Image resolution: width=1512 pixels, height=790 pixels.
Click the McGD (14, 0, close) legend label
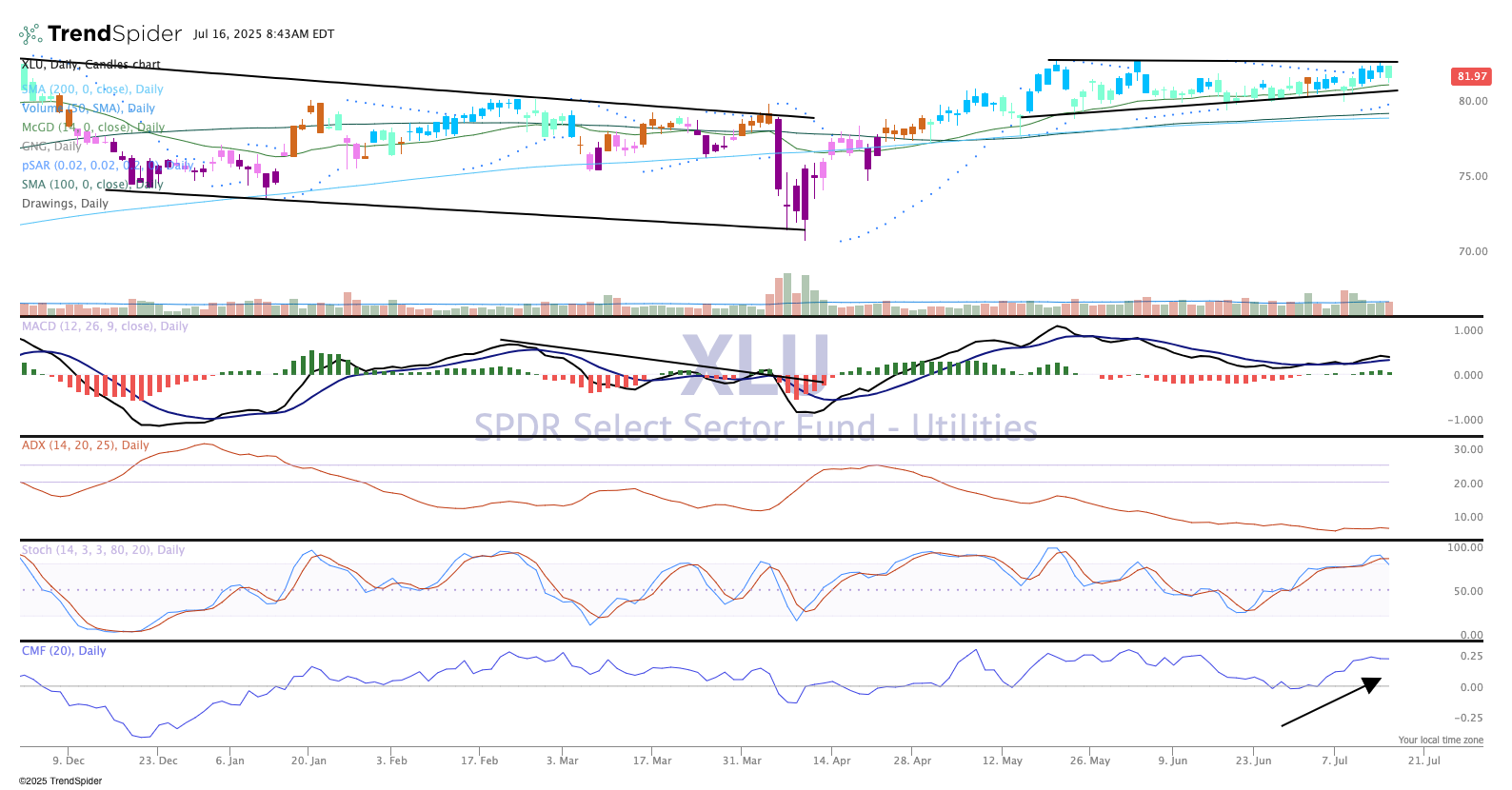pyautogui.click(x=93, y=128)
